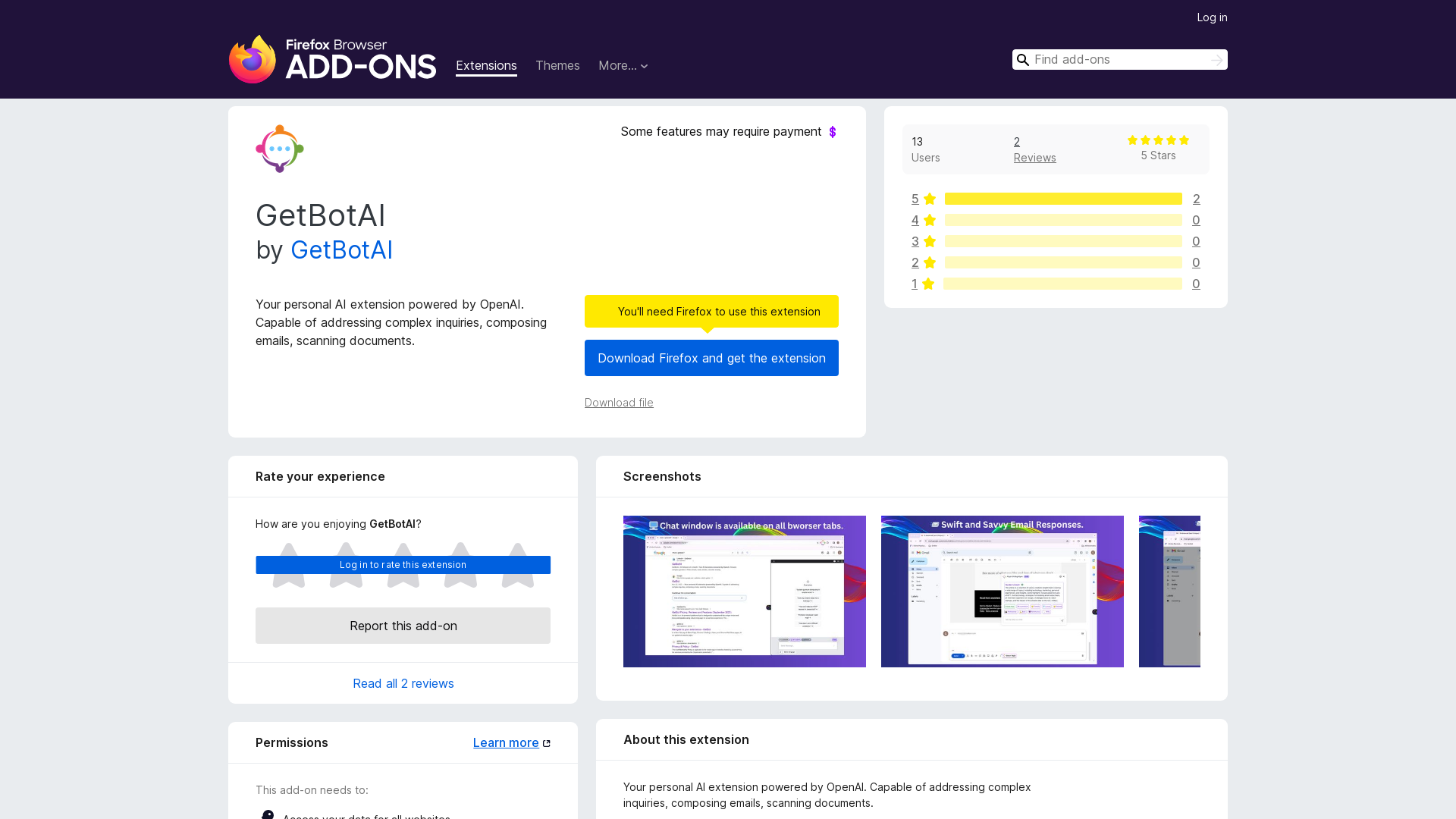Open the Email Responses screenshot thumbnail

[1003, 591]
